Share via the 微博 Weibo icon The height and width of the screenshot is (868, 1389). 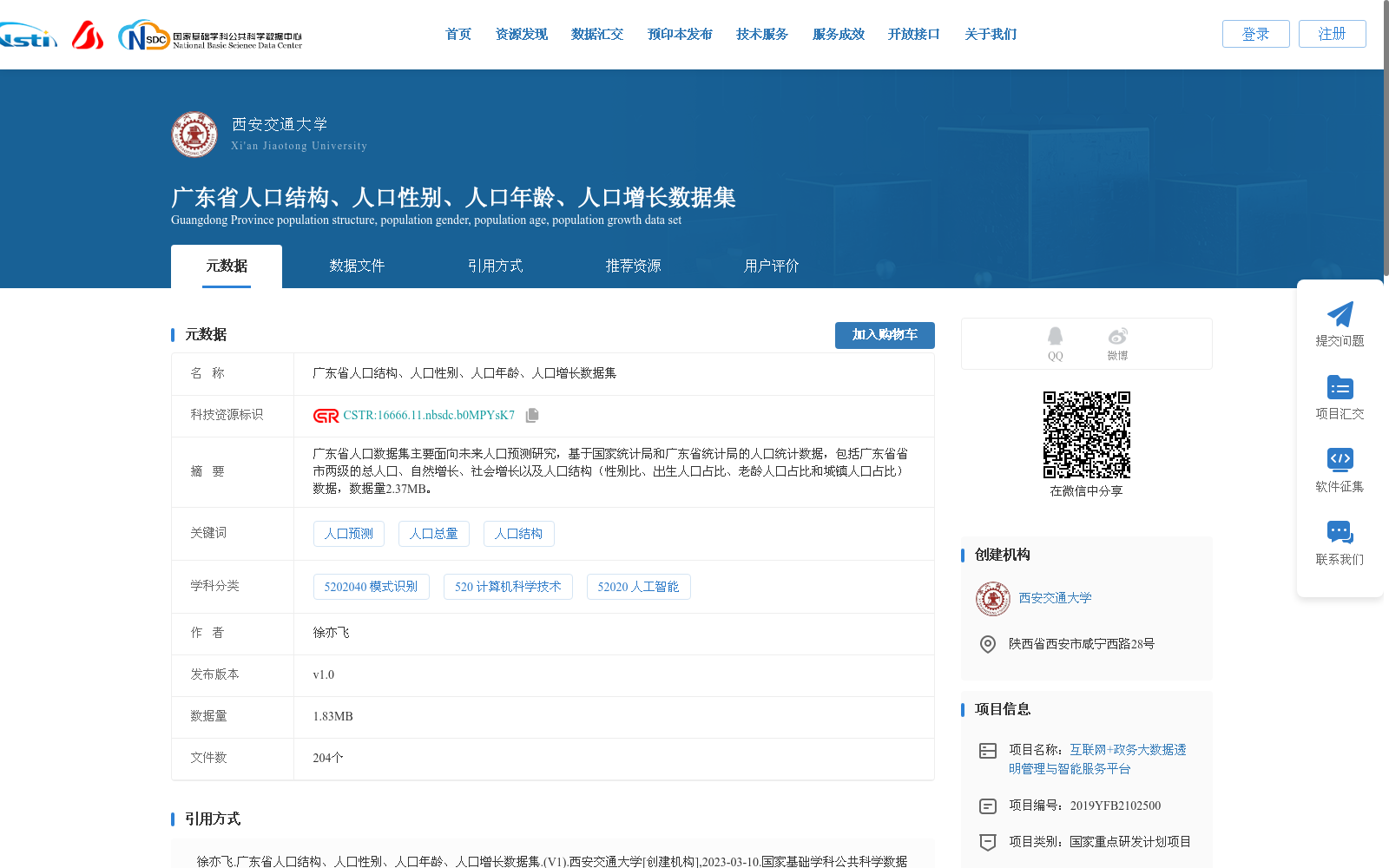[1117, 339]
